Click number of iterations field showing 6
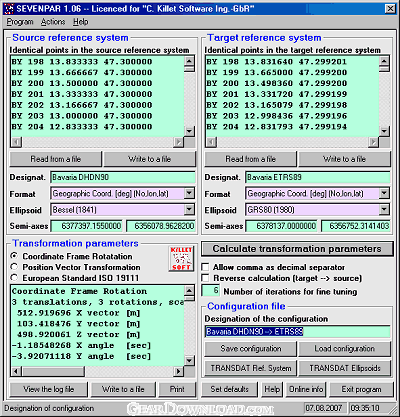This screenshot has height=417, width=400. tap(211, 291)
